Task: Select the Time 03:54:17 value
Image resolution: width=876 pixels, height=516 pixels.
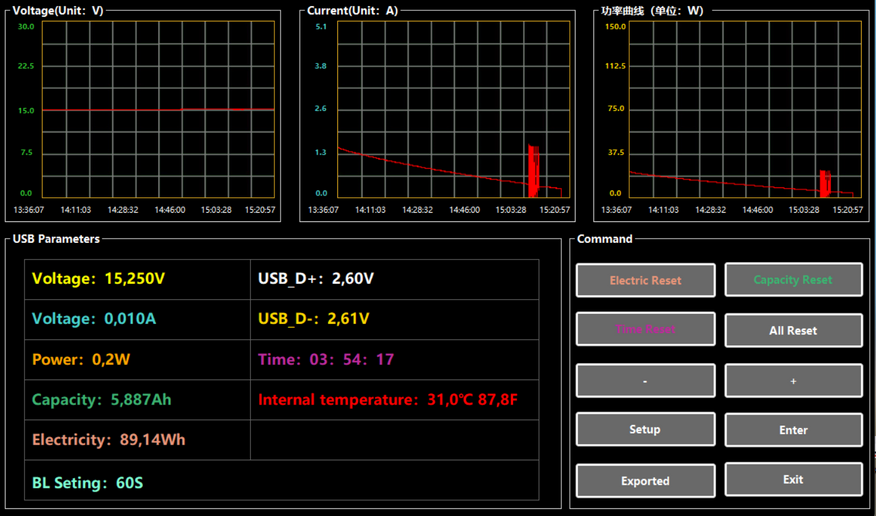Action: 326,359
